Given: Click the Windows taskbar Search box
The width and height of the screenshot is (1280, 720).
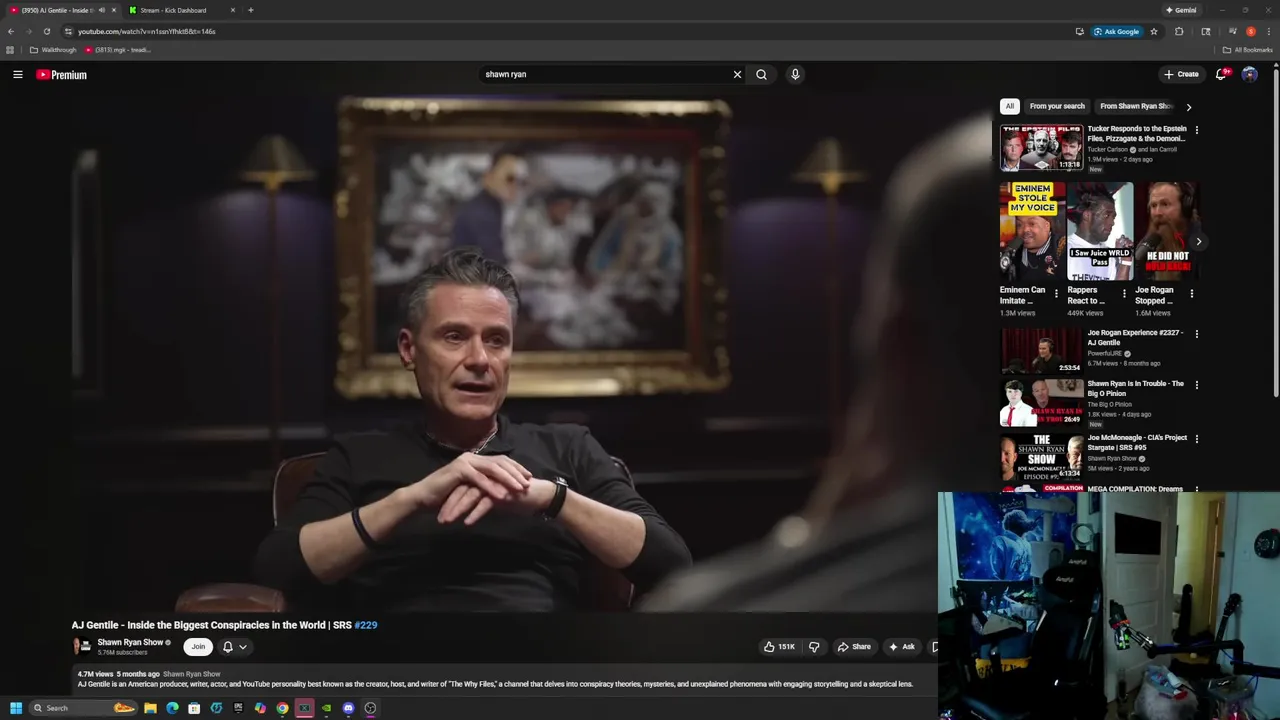Looking at the screenshot, I should pyautogui.click(x=83, y=708).
